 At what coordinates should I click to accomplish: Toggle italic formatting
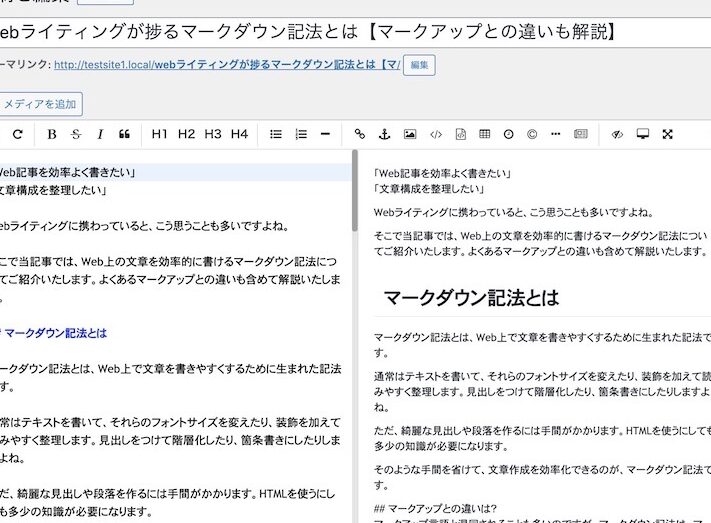(100, 134)
